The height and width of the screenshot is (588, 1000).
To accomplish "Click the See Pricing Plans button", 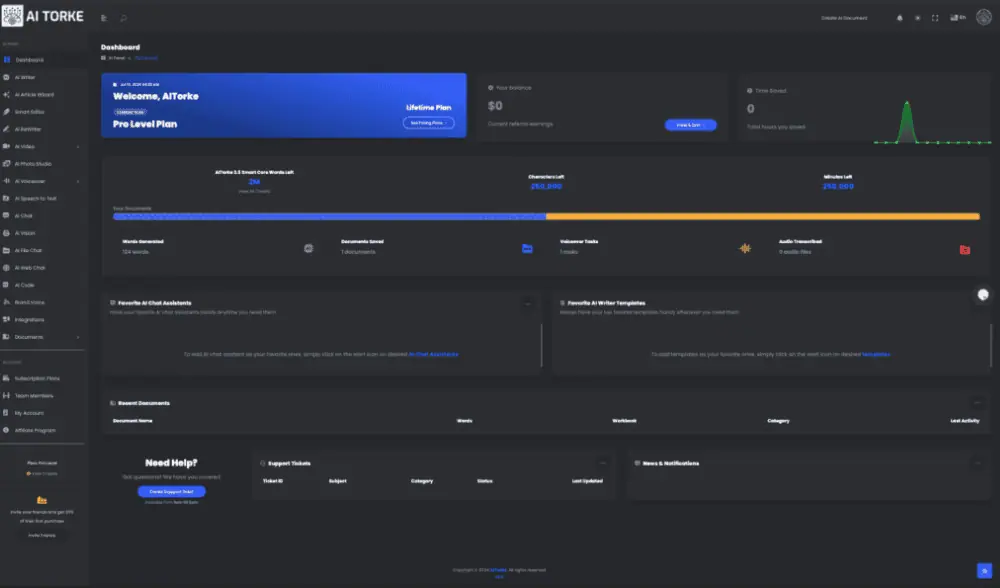I will point(428,123).
